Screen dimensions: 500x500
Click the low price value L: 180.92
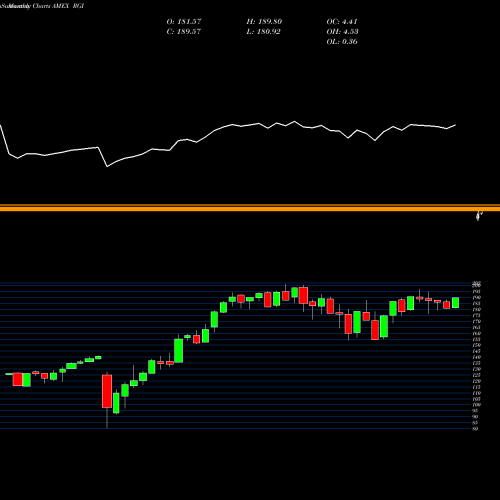click(263, 32)
